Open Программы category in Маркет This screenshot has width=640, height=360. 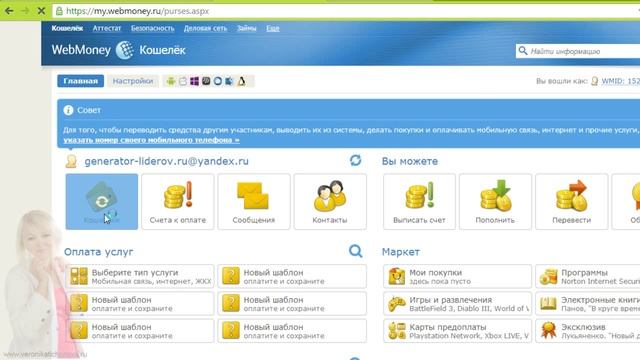coord(588,276)
